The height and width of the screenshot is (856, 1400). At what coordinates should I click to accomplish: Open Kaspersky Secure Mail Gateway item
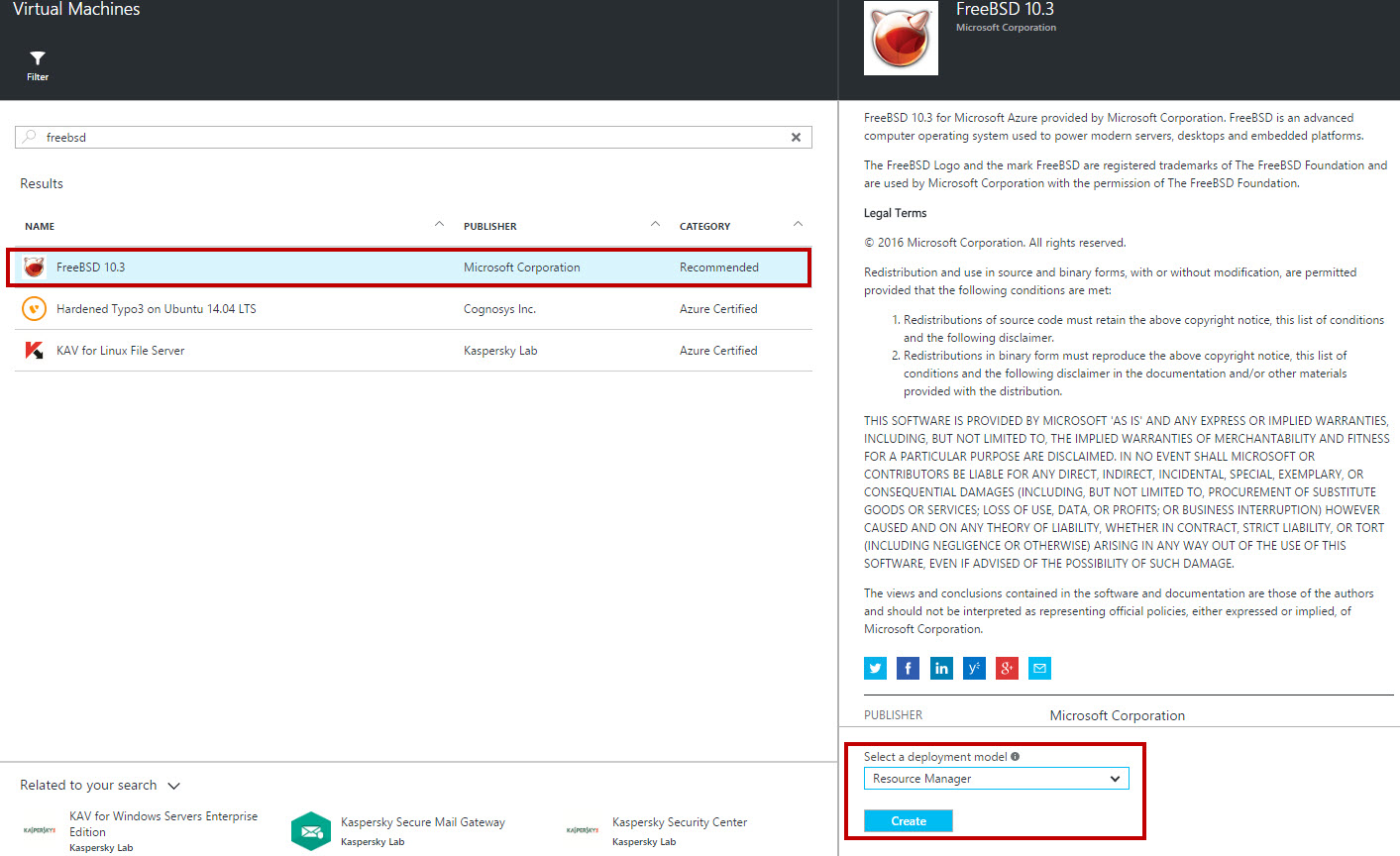point(423,822)
